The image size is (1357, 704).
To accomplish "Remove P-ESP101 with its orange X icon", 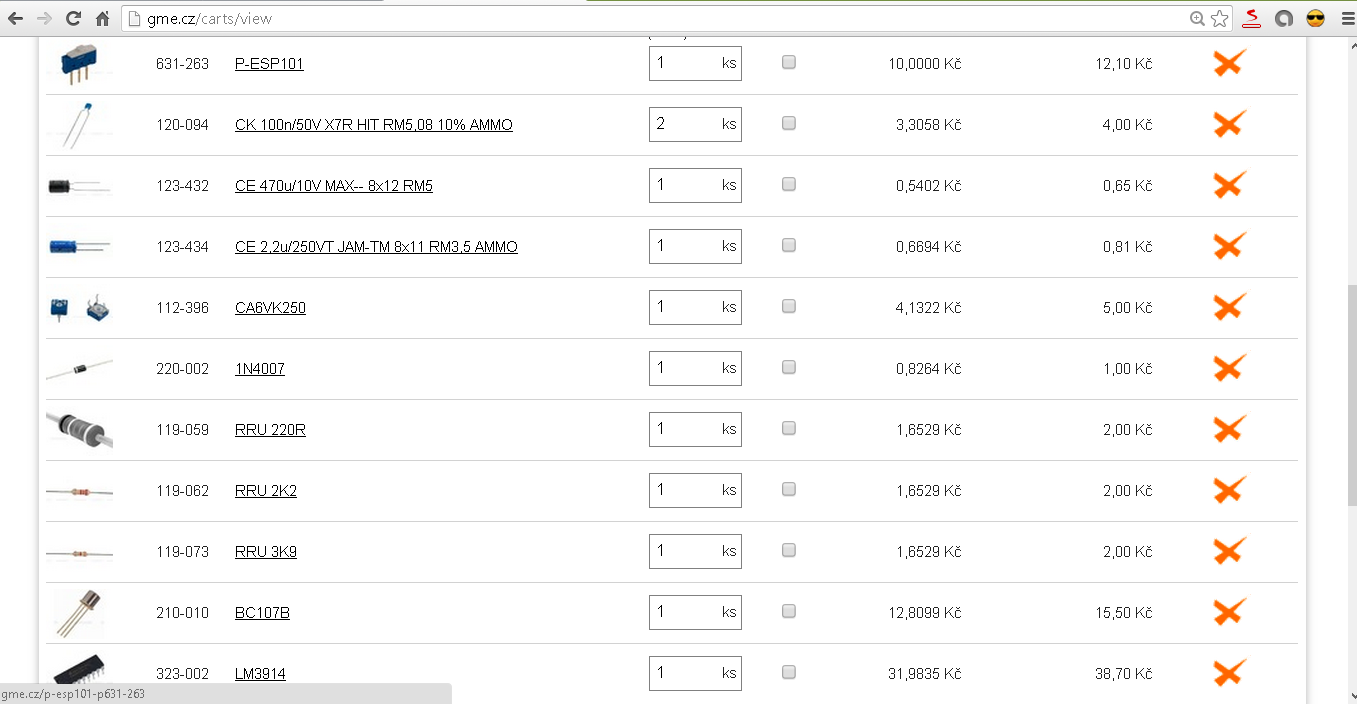I will point(1228,64).
